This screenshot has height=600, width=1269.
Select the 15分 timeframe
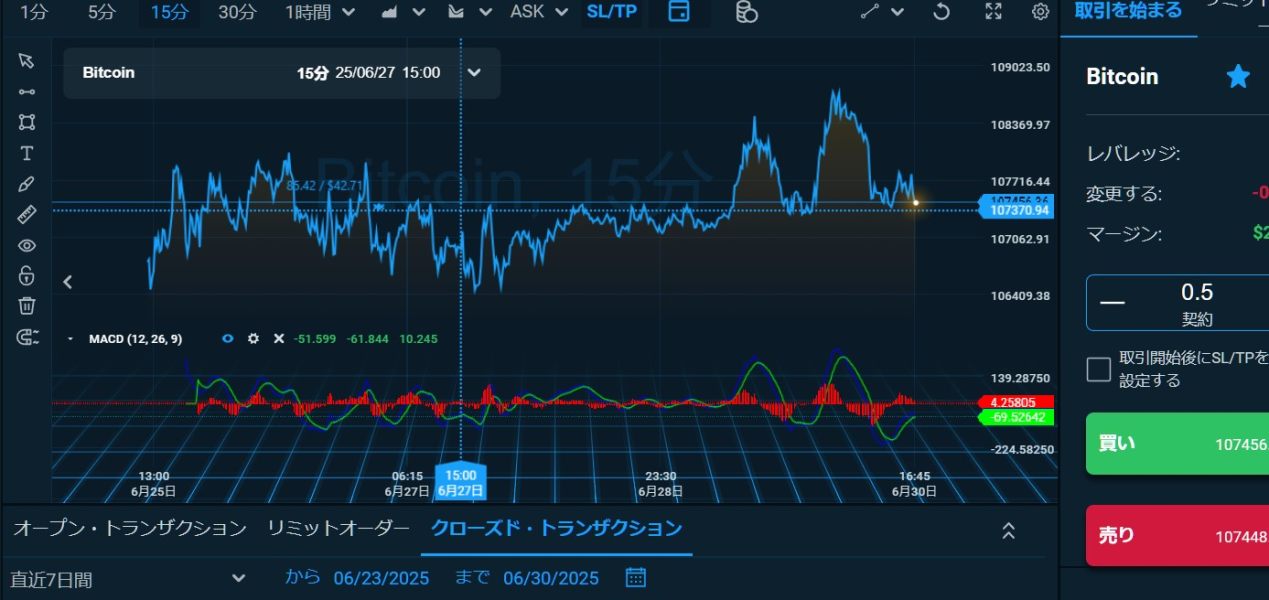coord(168,12)
